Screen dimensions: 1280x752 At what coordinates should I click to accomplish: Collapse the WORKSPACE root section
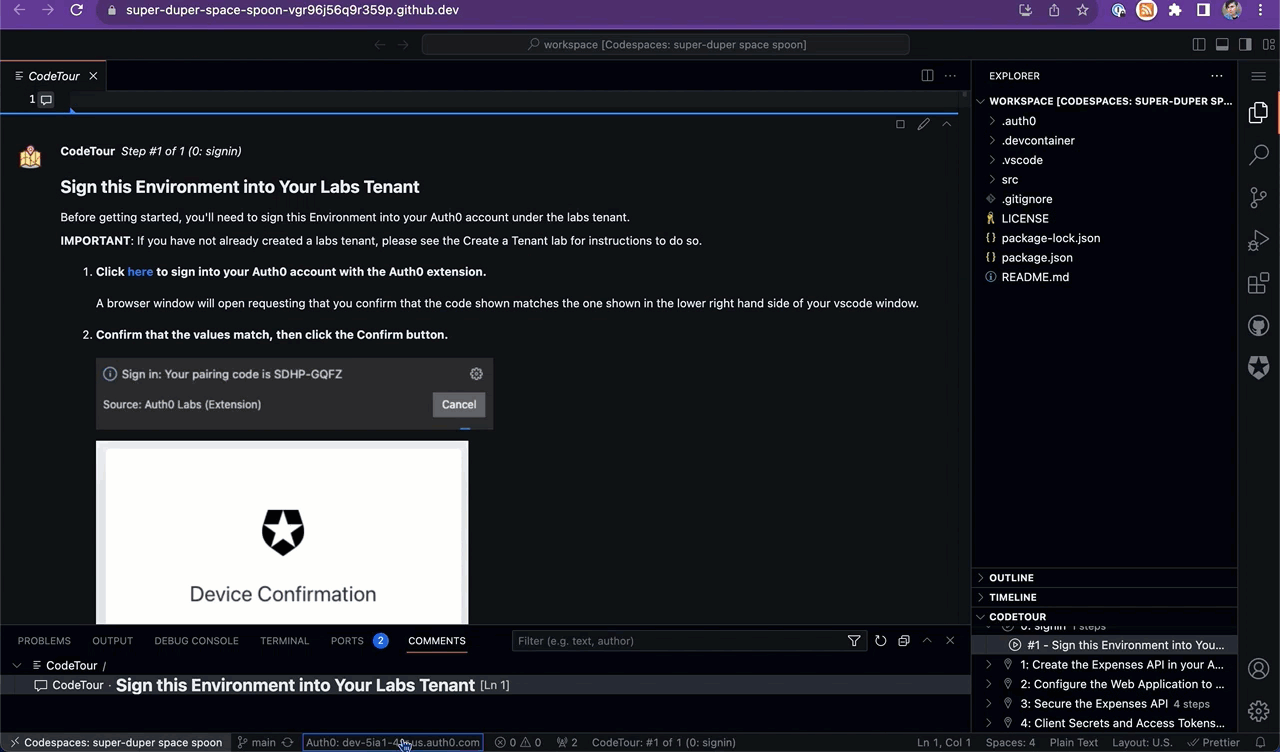(x=1104, y=101)
